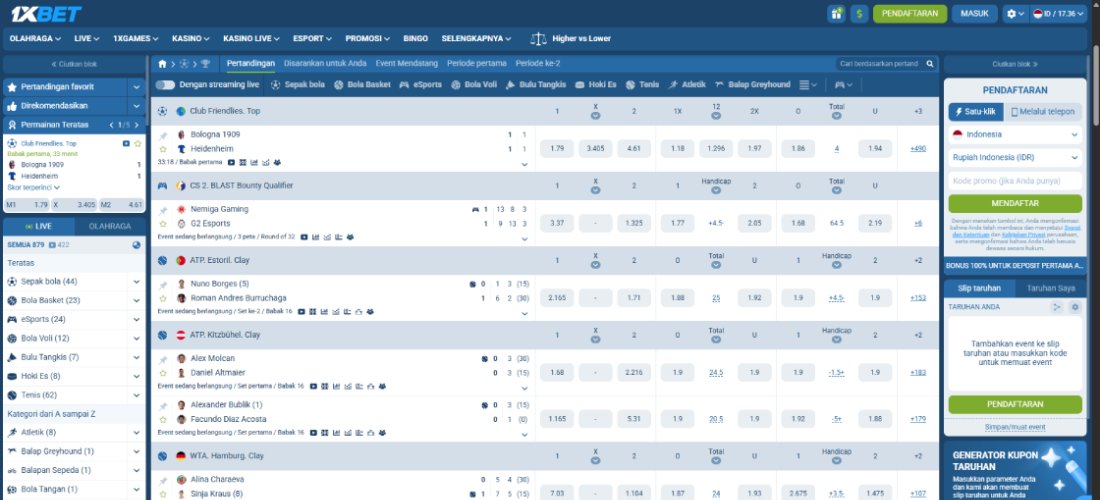Viewport: 1100px width, 500px height.
Task: Filter by Balap Greyhound in the sport bar
Action: pyautogui.click(x=752, y=84)
